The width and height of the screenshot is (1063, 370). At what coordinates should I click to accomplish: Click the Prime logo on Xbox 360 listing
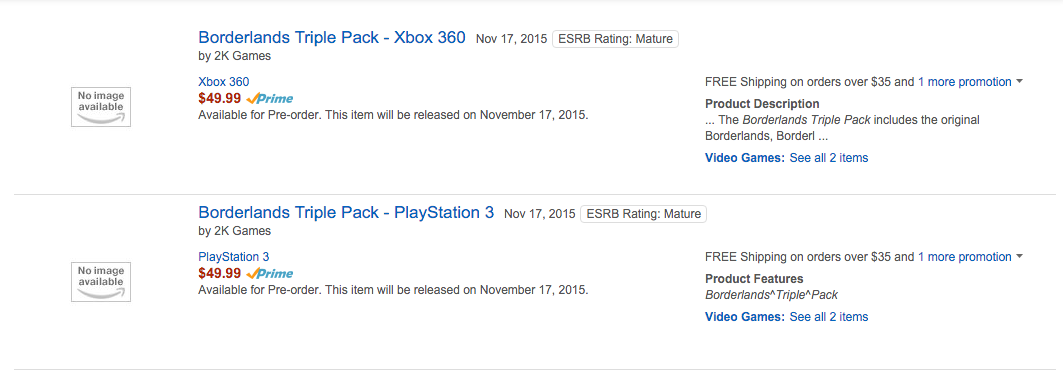(269, 98)
